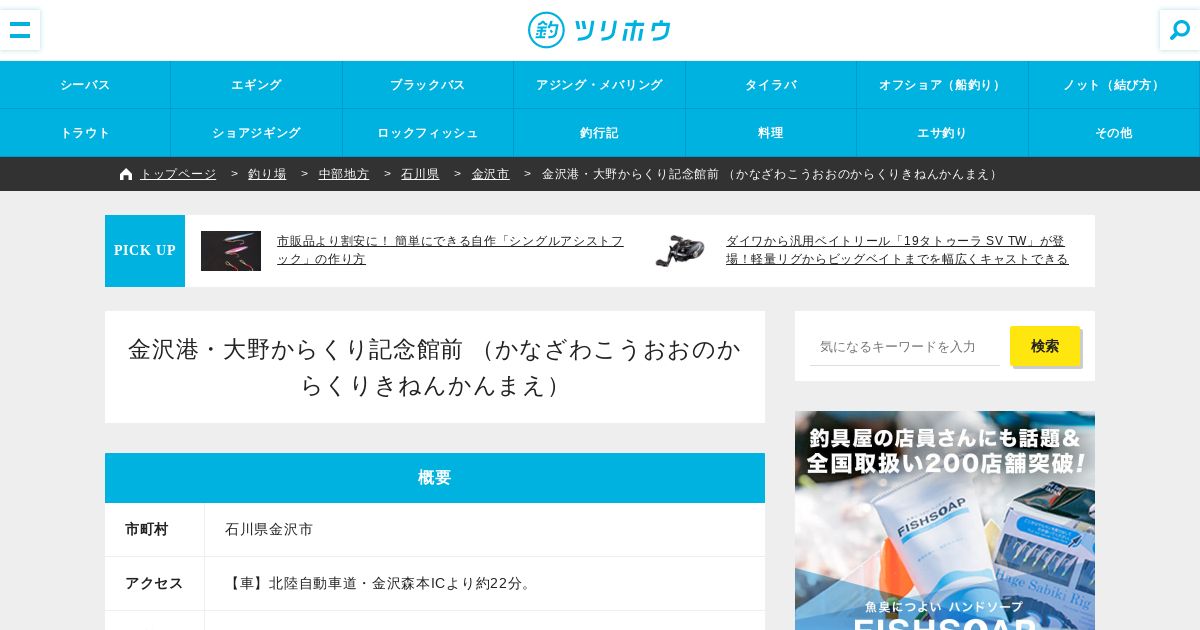Open the エギング category
This screenshot has width=1200, height=630.
click(x=257, y=85)
